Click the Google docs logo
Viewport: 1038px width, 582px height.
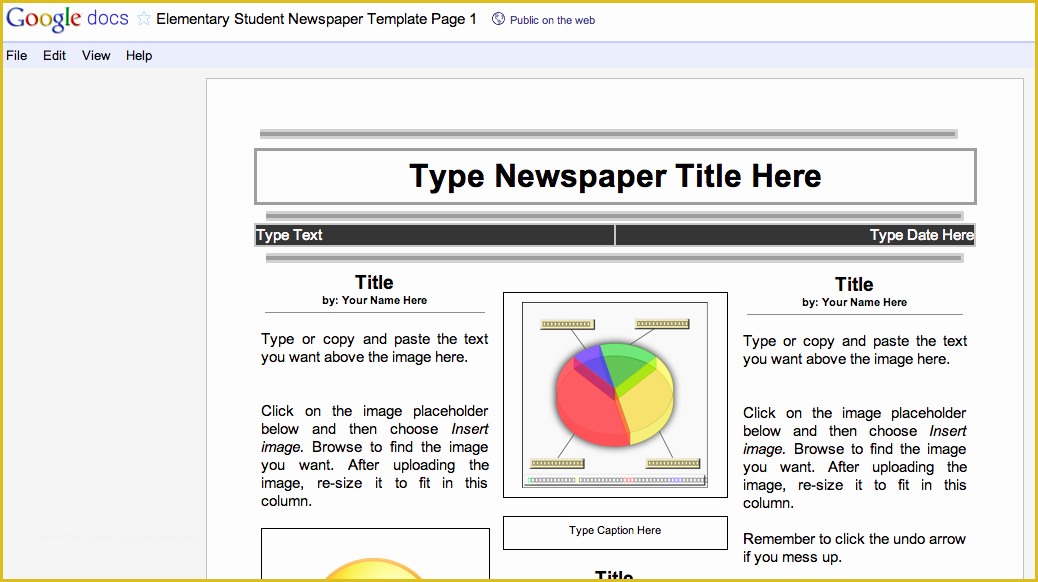click(x=67, y=19)
